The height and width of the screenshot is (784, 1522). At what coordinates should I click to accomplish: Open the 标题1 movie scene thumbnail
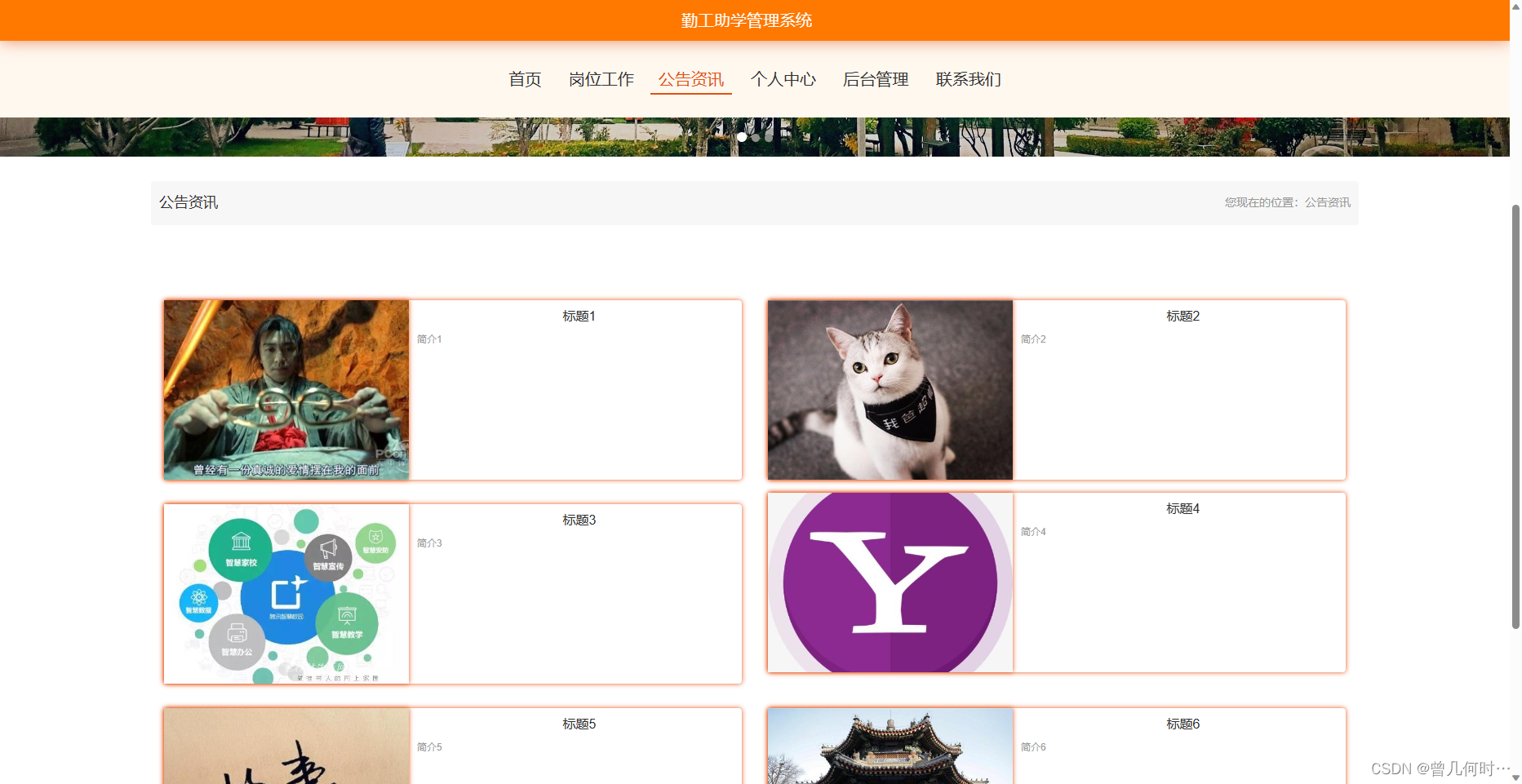286,390
